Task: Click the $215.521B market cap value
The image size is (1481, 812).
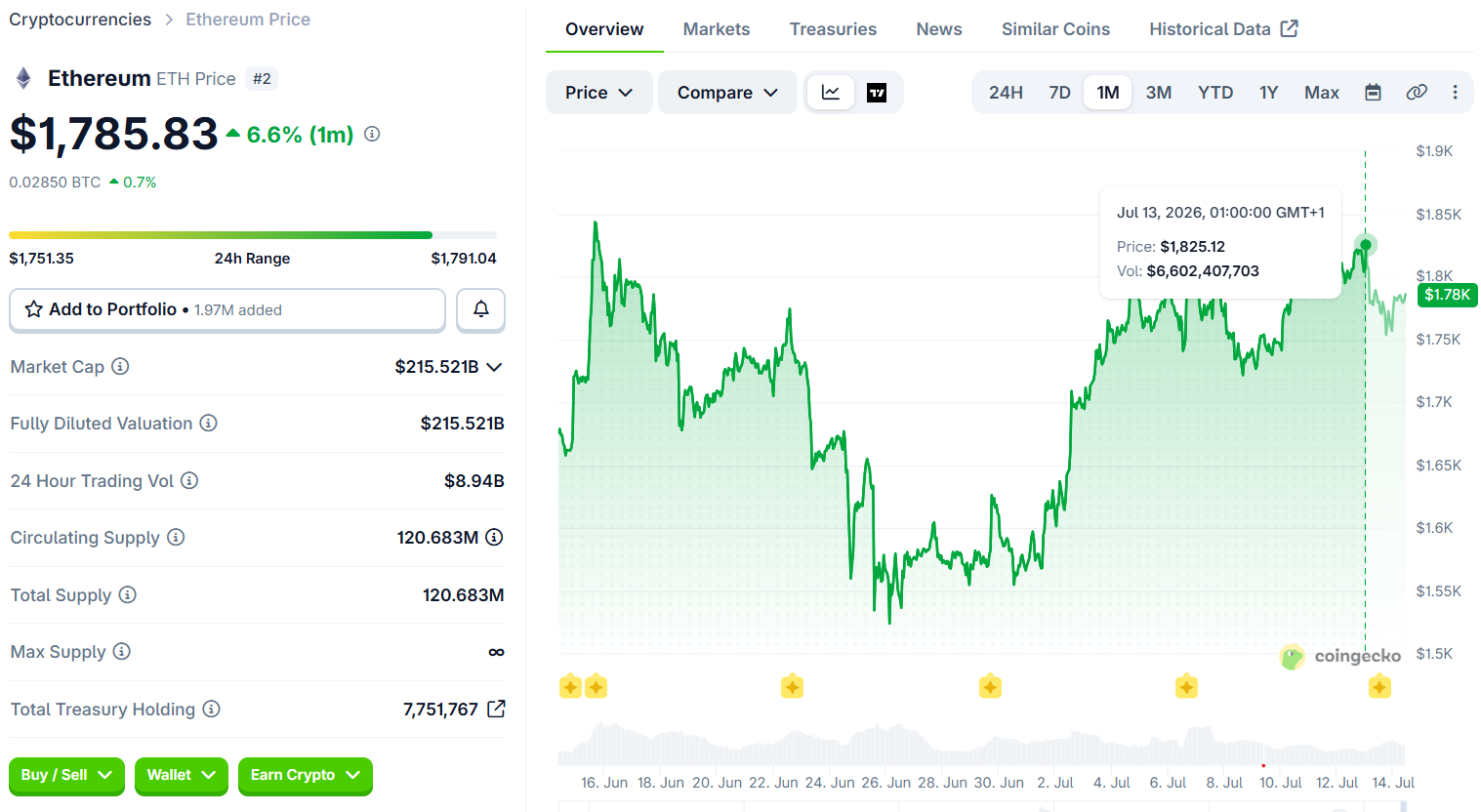Action: point(436,367)
